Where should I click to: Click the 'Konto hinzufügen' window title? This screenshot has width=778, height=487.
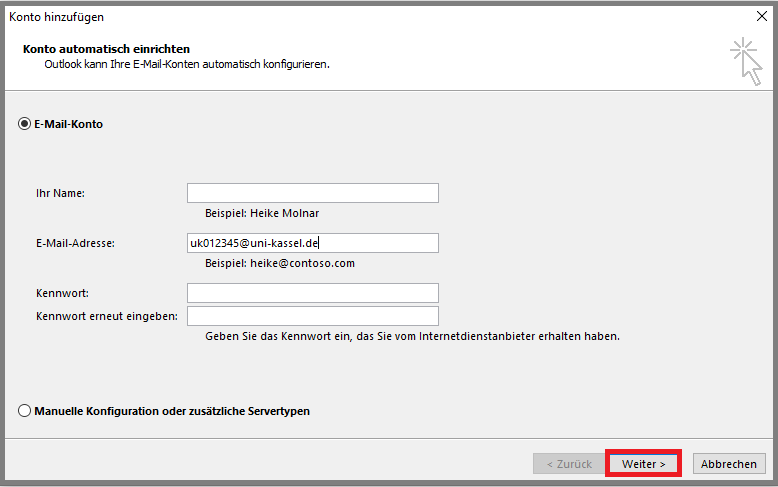coord(57,17)
